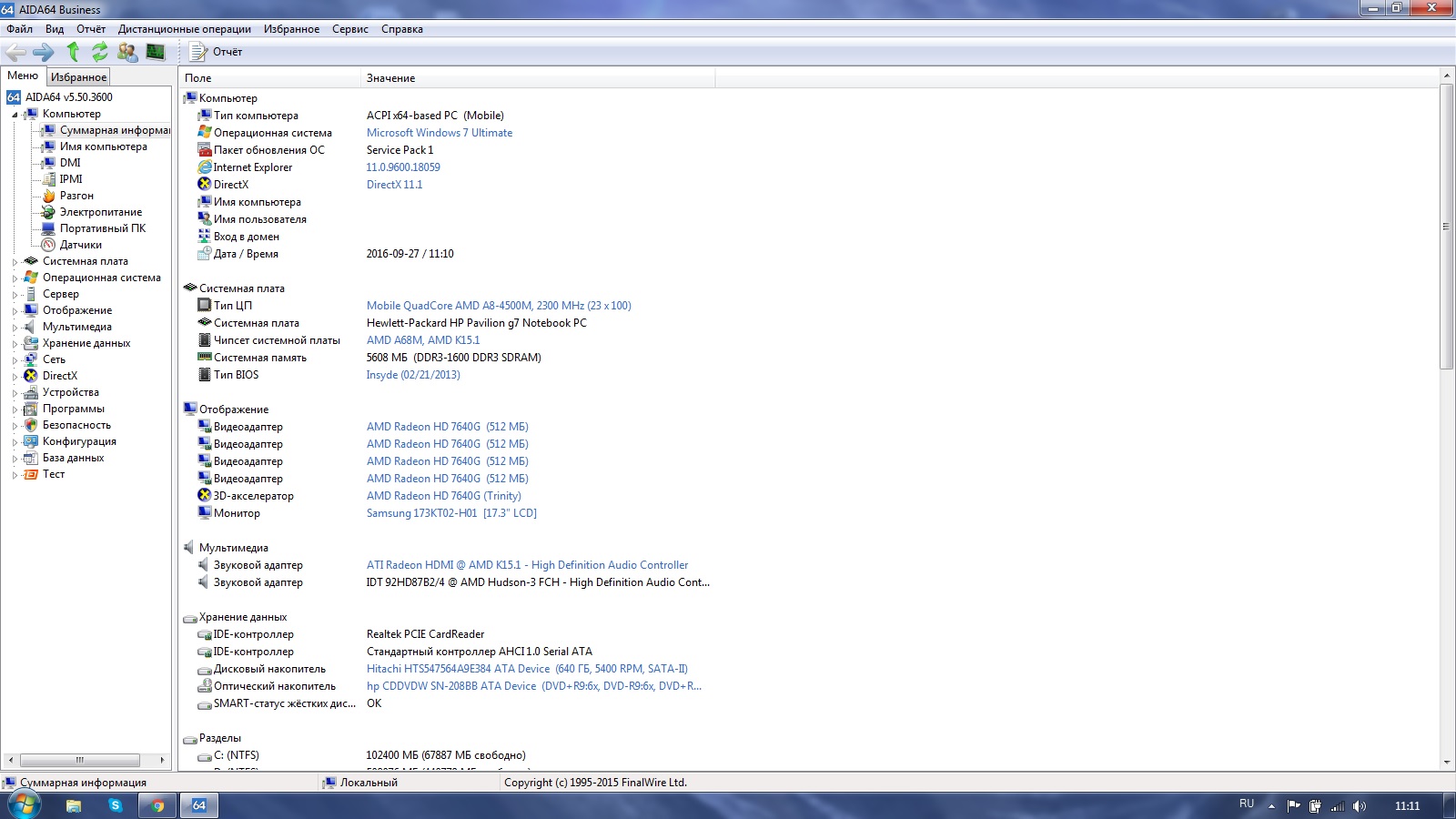Viewport: 1456px width, 819px height.
Task: Select Имя компьютера tree item
Action: 103,147
